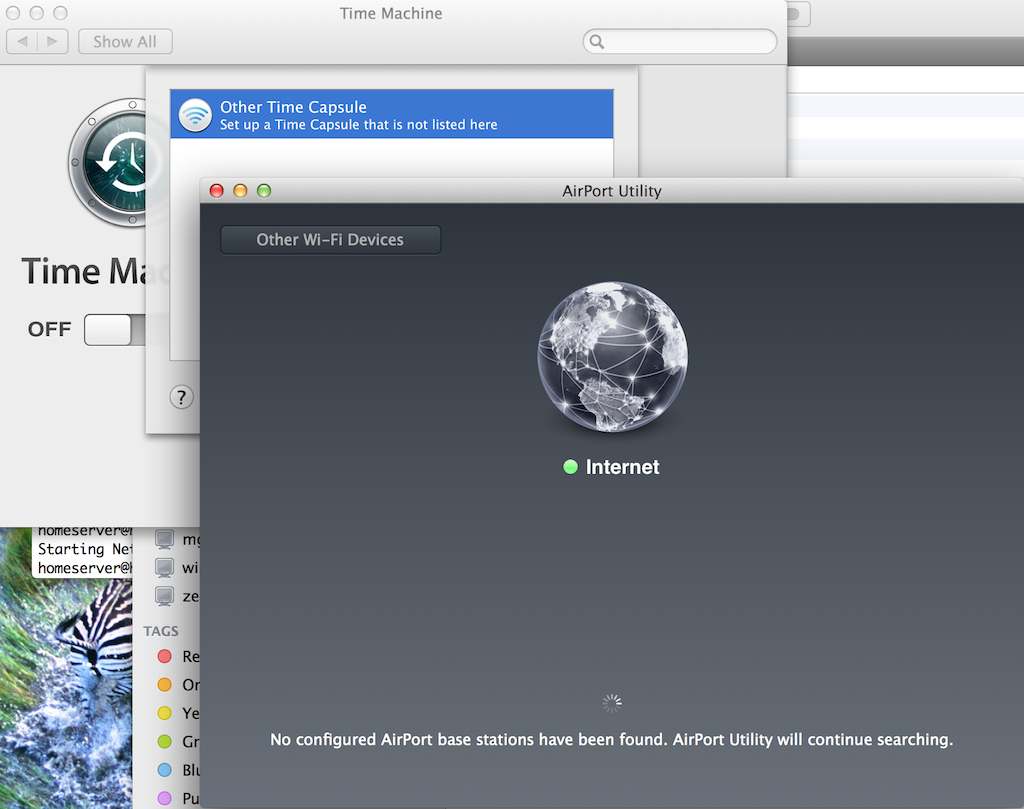Click the TAGS header in Finder sidebar
This screenshot has width=1024, height=809.
[x=161, y=631]
